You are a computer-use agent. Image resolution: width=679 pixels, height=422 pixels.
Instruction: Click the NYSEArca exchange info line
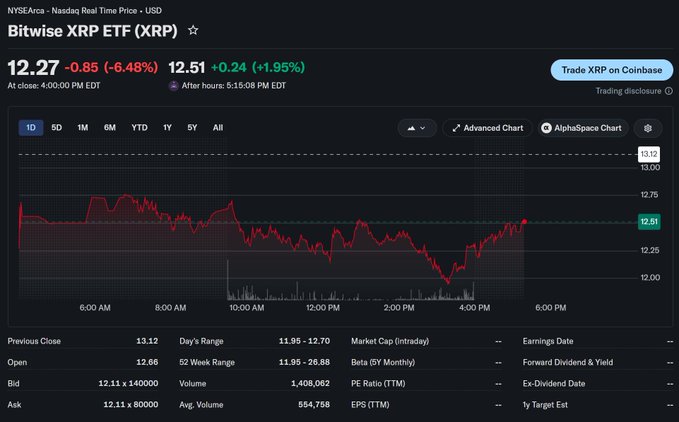[84, 10]
